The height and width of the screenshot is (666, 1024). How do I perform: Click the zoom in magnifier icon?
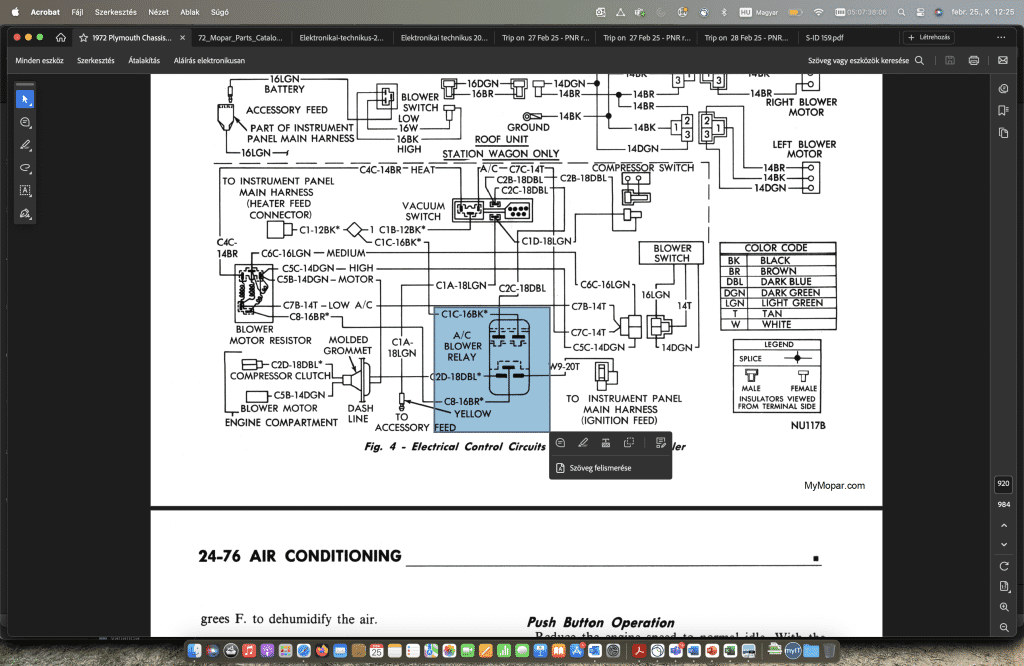point(1003,607)
